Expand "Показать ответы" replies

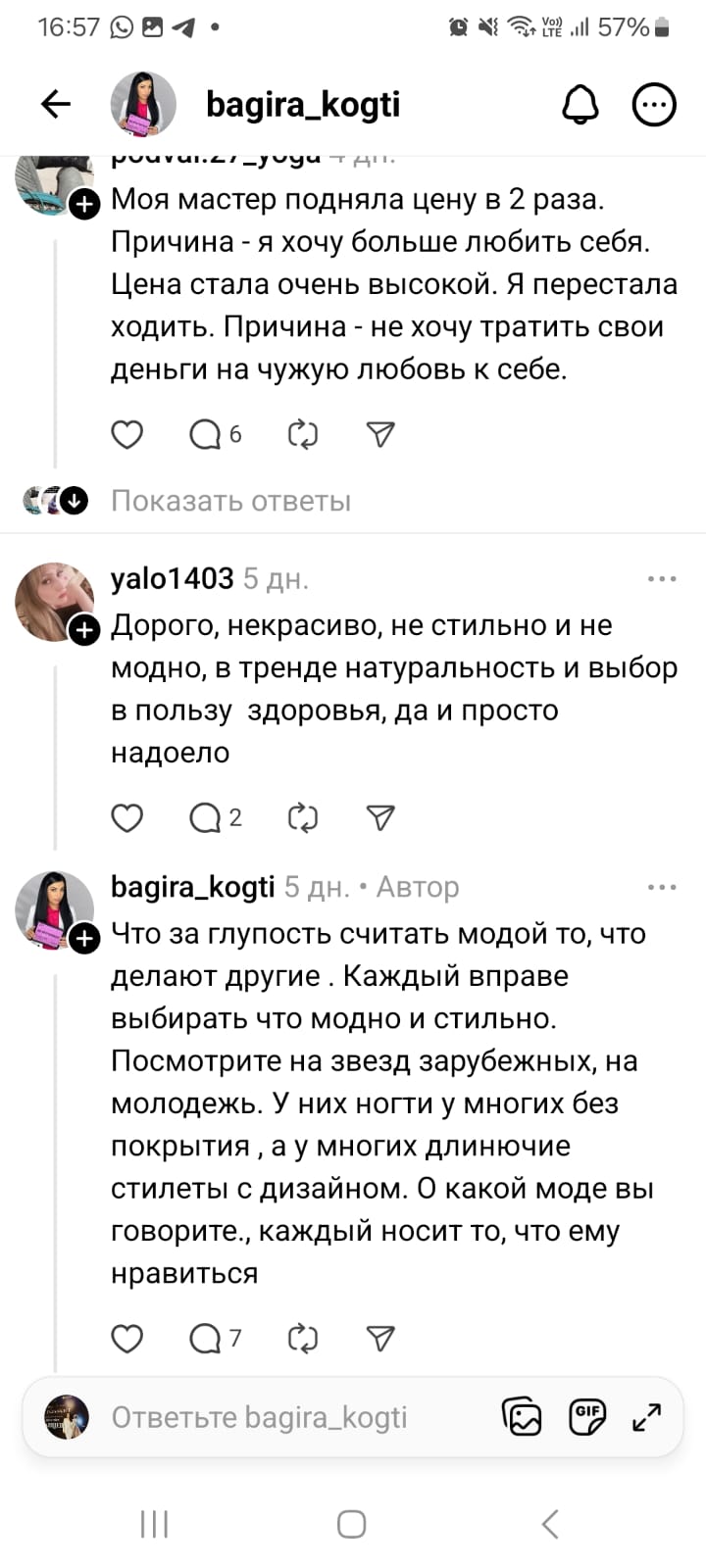(x=230, y=501)
